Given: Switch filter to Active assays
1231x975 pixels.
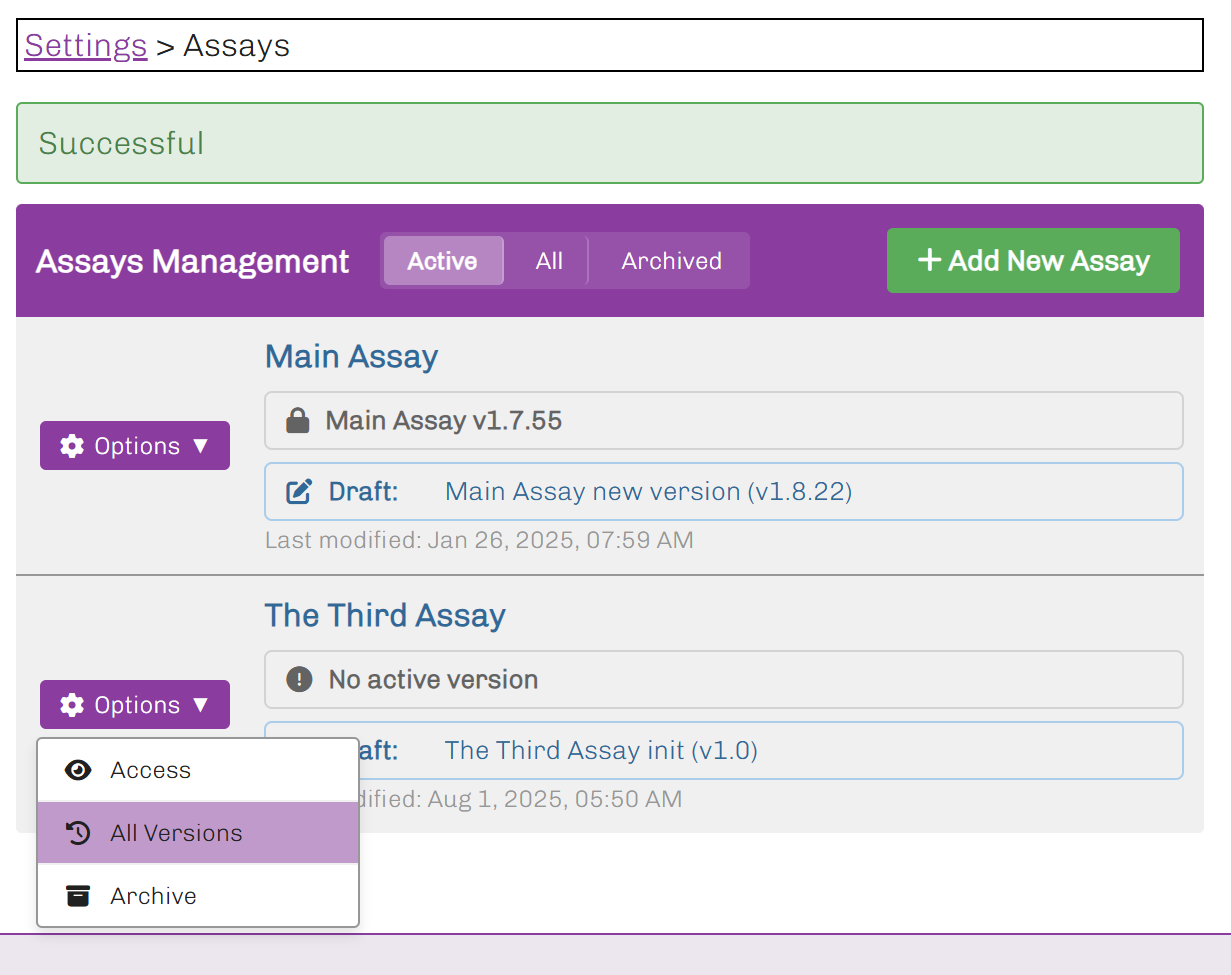Looking at the screenshot, I should coord(442,261).
